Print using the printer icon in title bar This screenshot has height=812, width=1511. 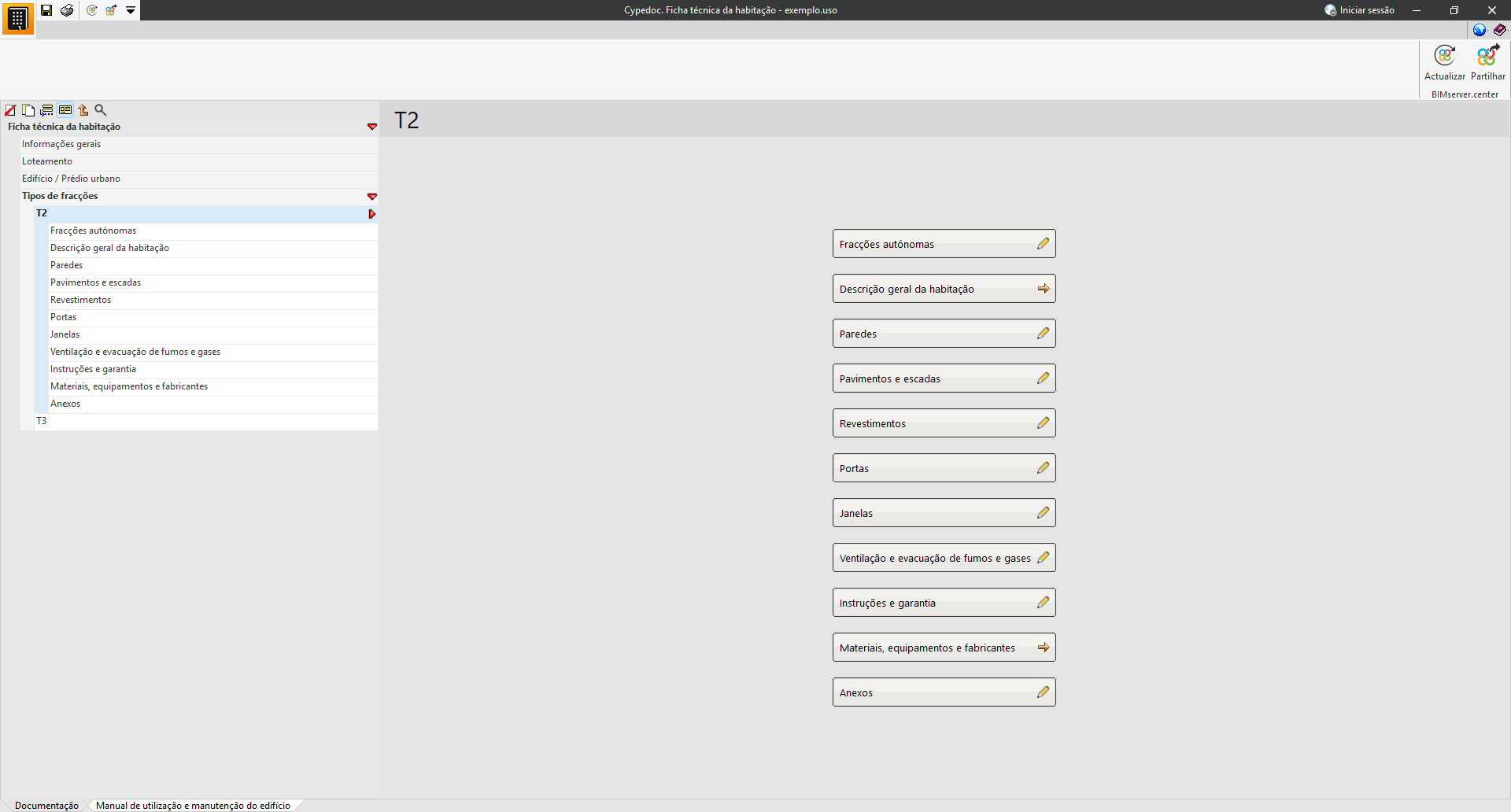pos(67,10)
